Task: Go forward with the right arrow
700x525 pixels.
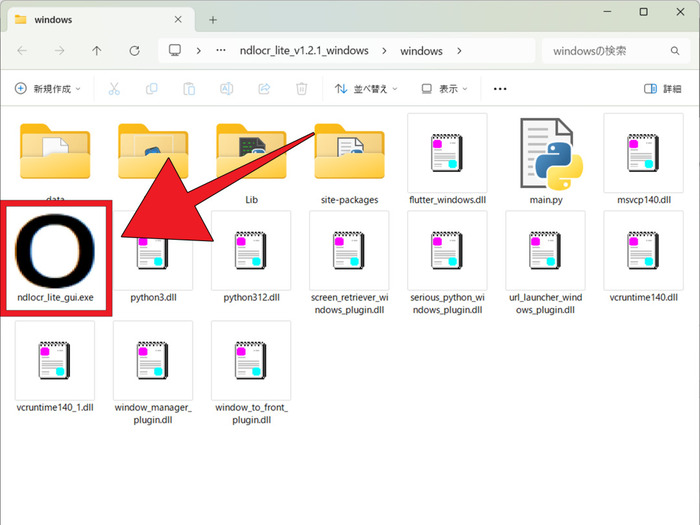Action: click(x=59, y=51)
